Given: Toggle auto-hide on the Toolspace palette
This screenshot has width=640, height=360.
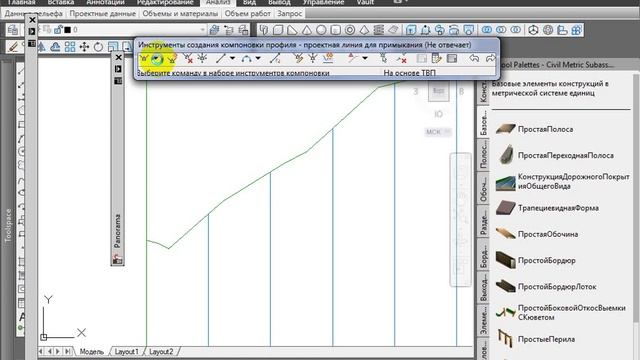Looking at the screenshot, I should coord(32,31).
